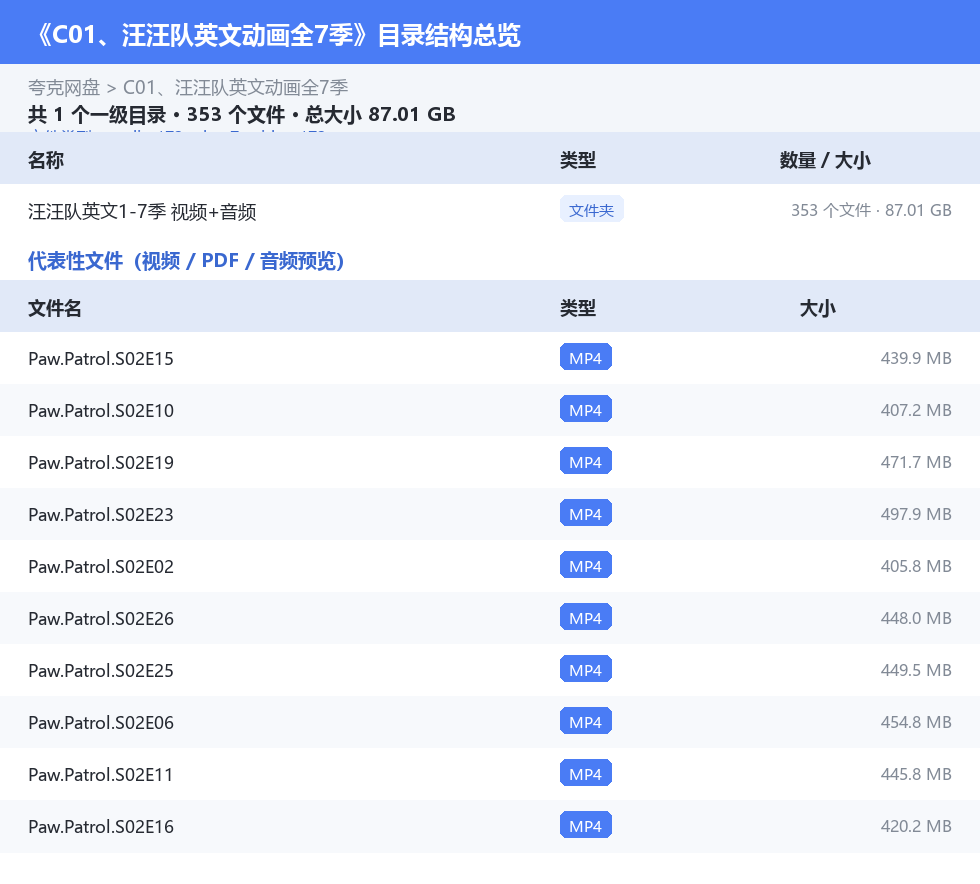Click size 449.5 MB
The image size is (980, 884).
[x=916, y=670]
